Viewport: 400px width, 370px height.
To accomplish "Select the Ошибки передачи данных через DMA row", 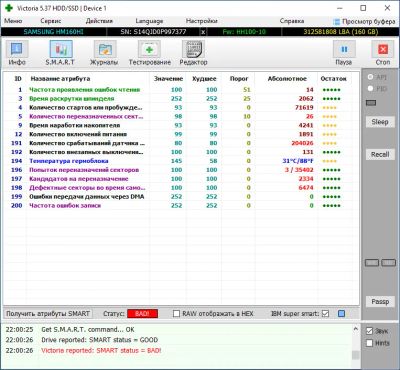I will point(181,197).
